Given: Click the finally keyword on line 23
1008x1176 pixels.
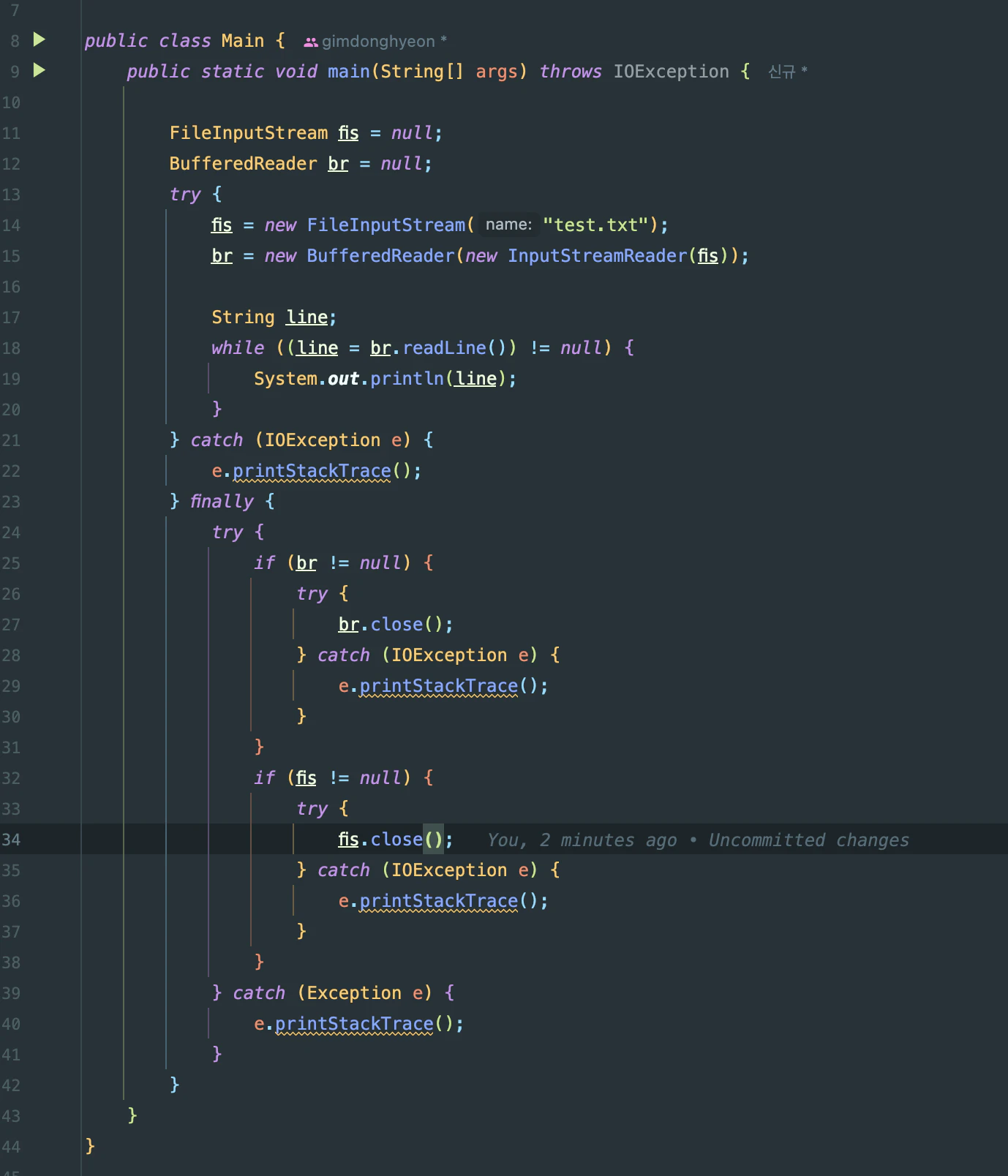Looking at the screenshot, I should [x=222, y=501].
